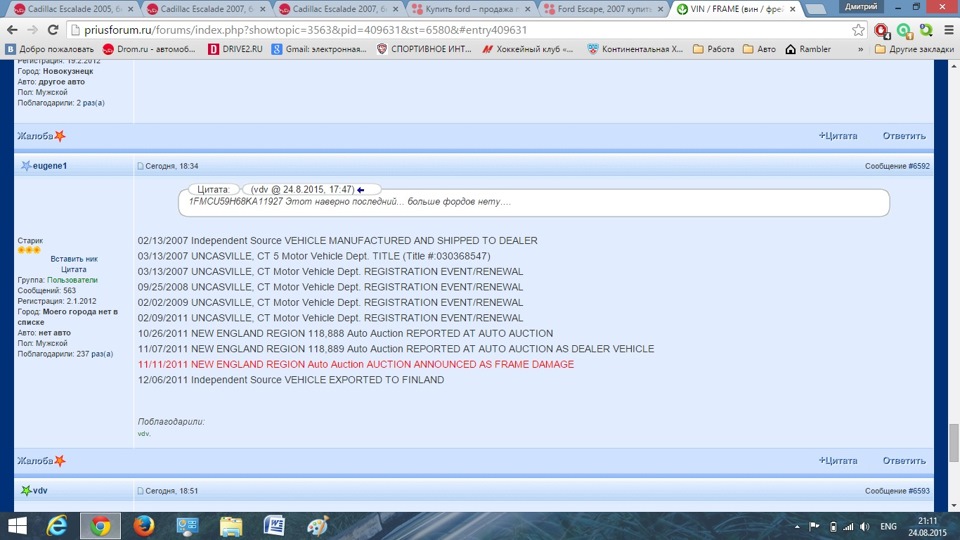Open the volume control in system tray
Screen dimensions: 960x540
point(864,527)
